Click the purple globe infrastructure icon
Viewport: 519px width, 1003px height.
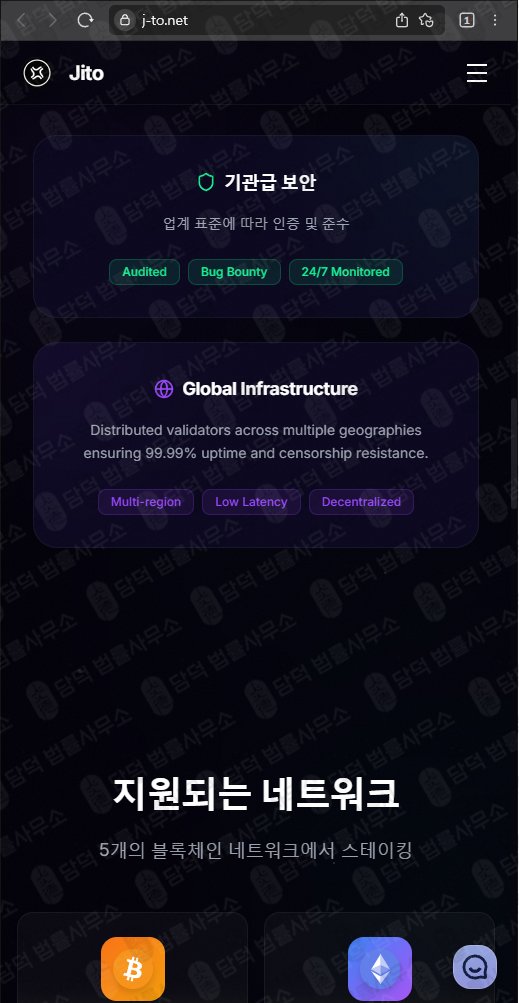coord(164,389)
